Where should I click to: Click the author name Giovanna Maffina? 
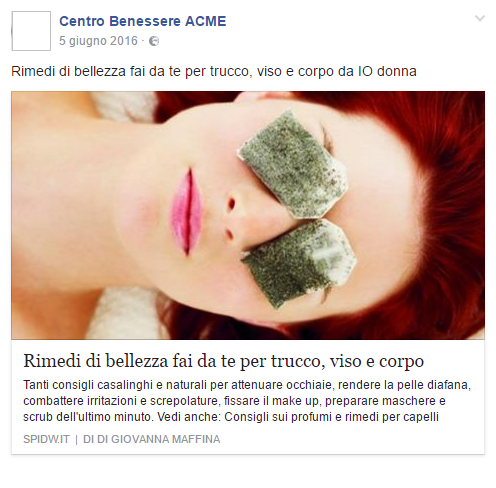(166, 439)
